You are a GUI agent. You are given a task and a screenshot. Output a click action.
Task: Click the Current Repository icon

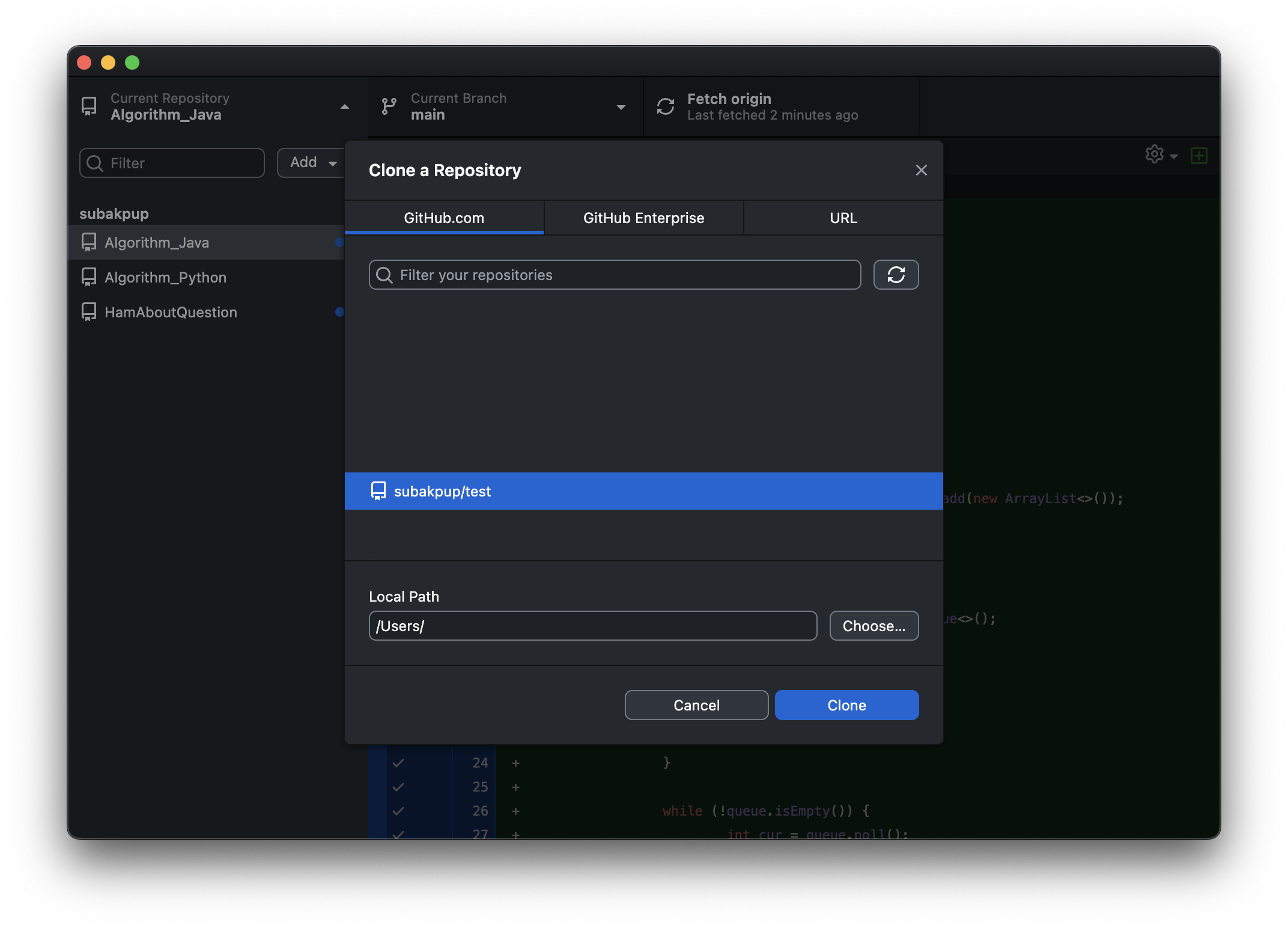tap(89, 106)
